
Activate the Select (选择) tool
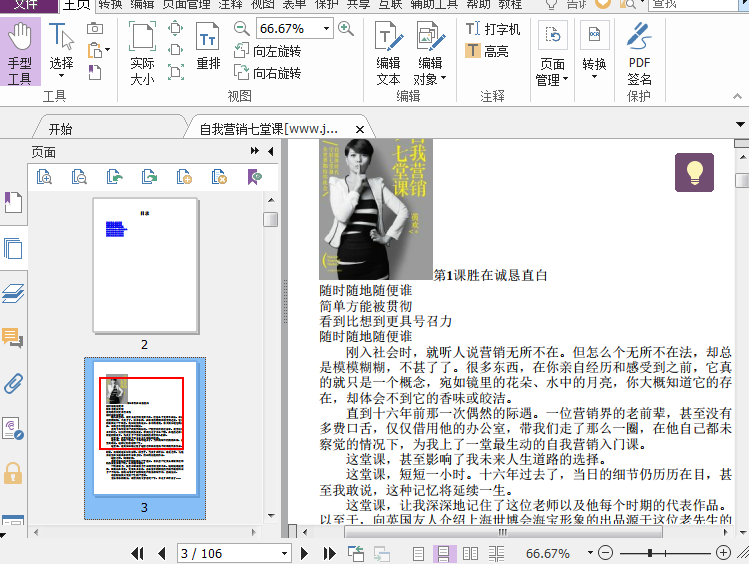coord(61,47)
